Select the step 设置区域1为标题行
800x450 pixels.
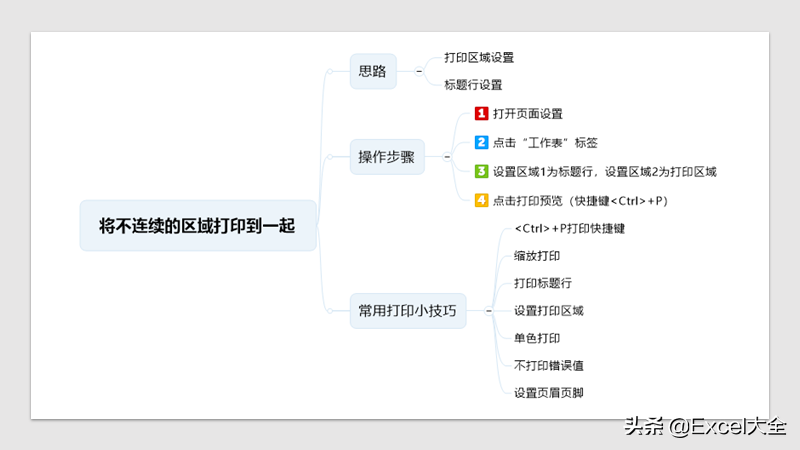coord(605,172)
